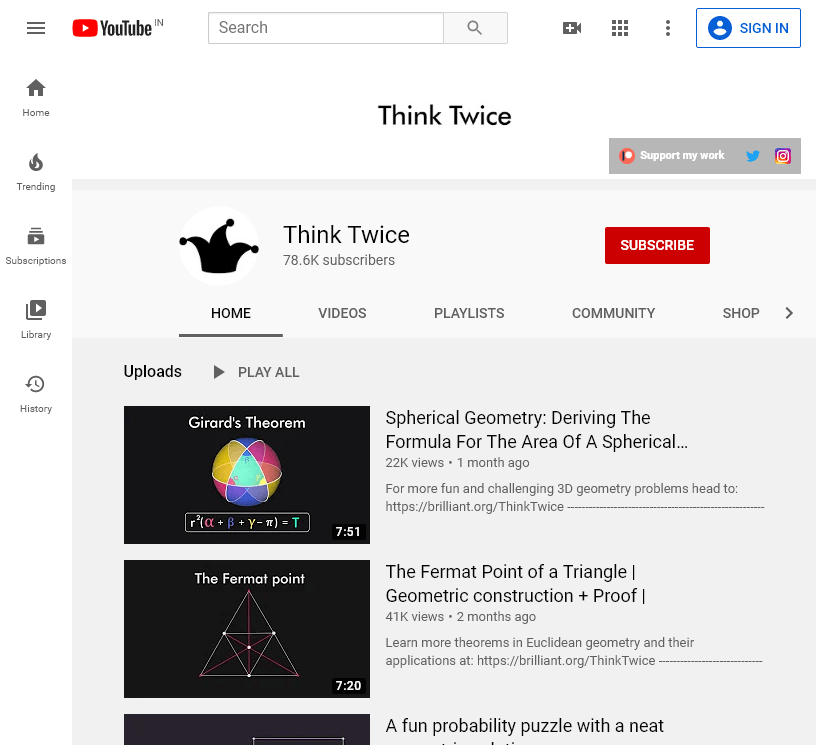Screen dimensions: 816x745
Task: Switch to the SHOP tab
Action: coord(741,313)
